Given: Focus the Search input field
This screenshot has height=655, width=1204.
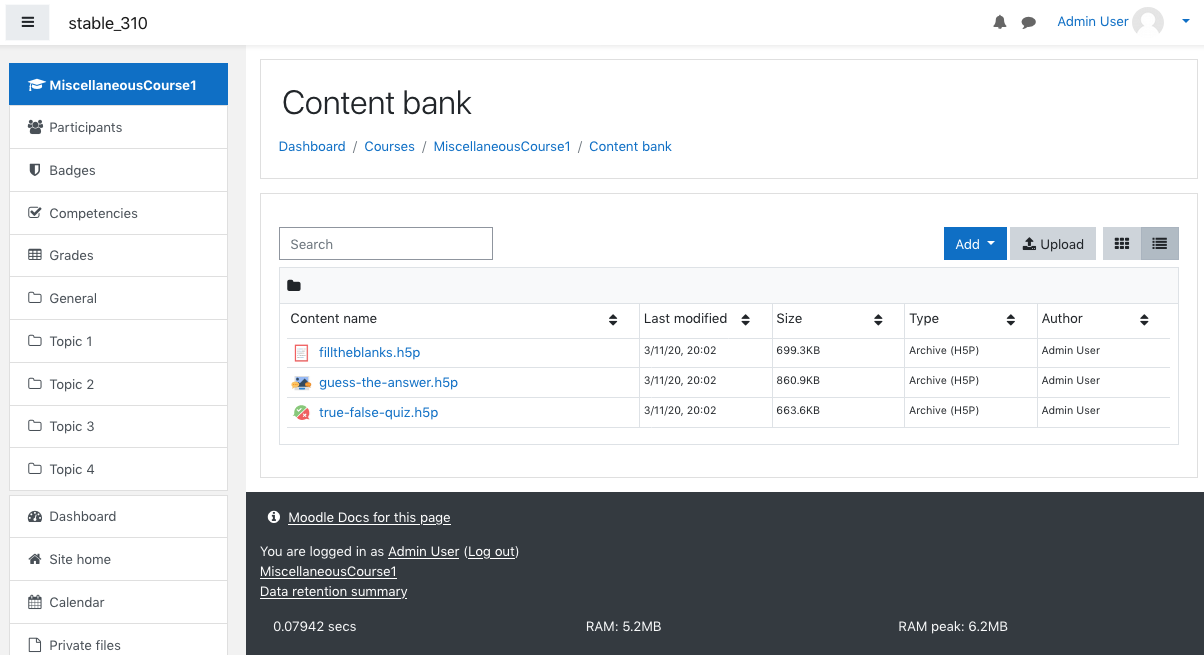Looking at the screenshot, I should pos(386,244).
